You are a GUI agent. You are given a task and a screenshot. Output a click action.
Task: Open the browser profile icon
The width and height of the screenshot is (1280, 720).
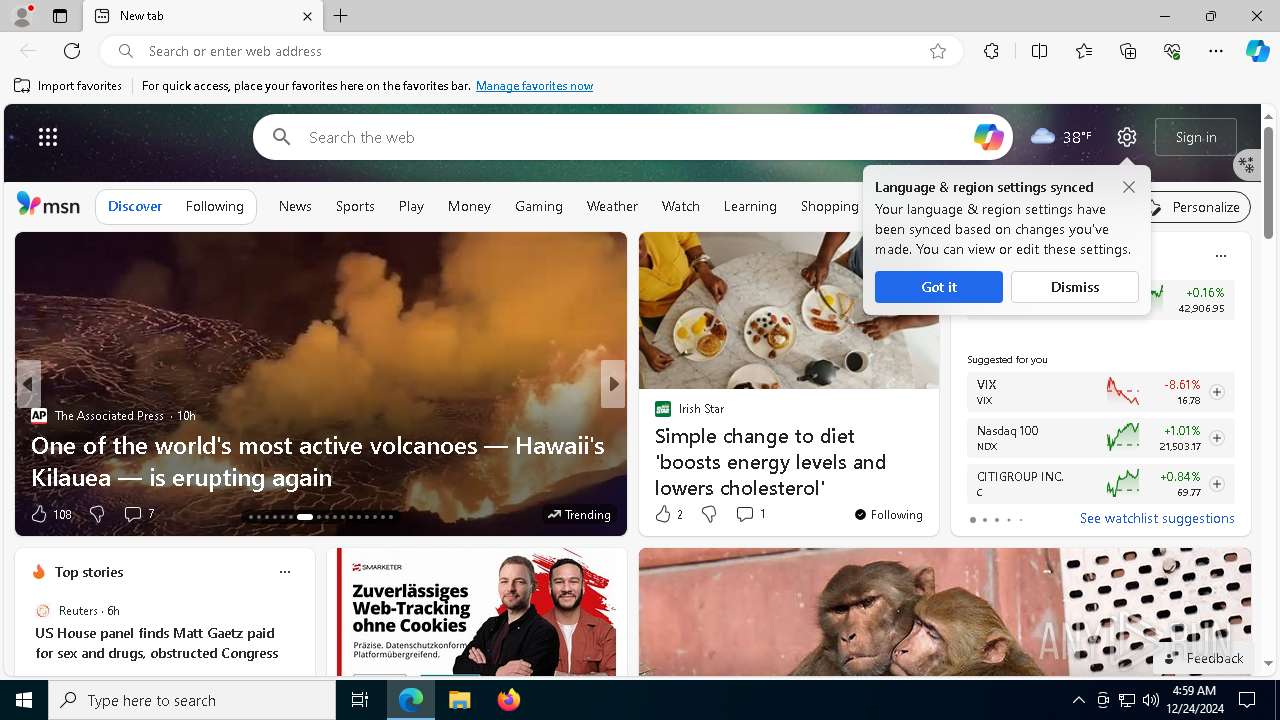pyautogui.click(x=21, y=16)
